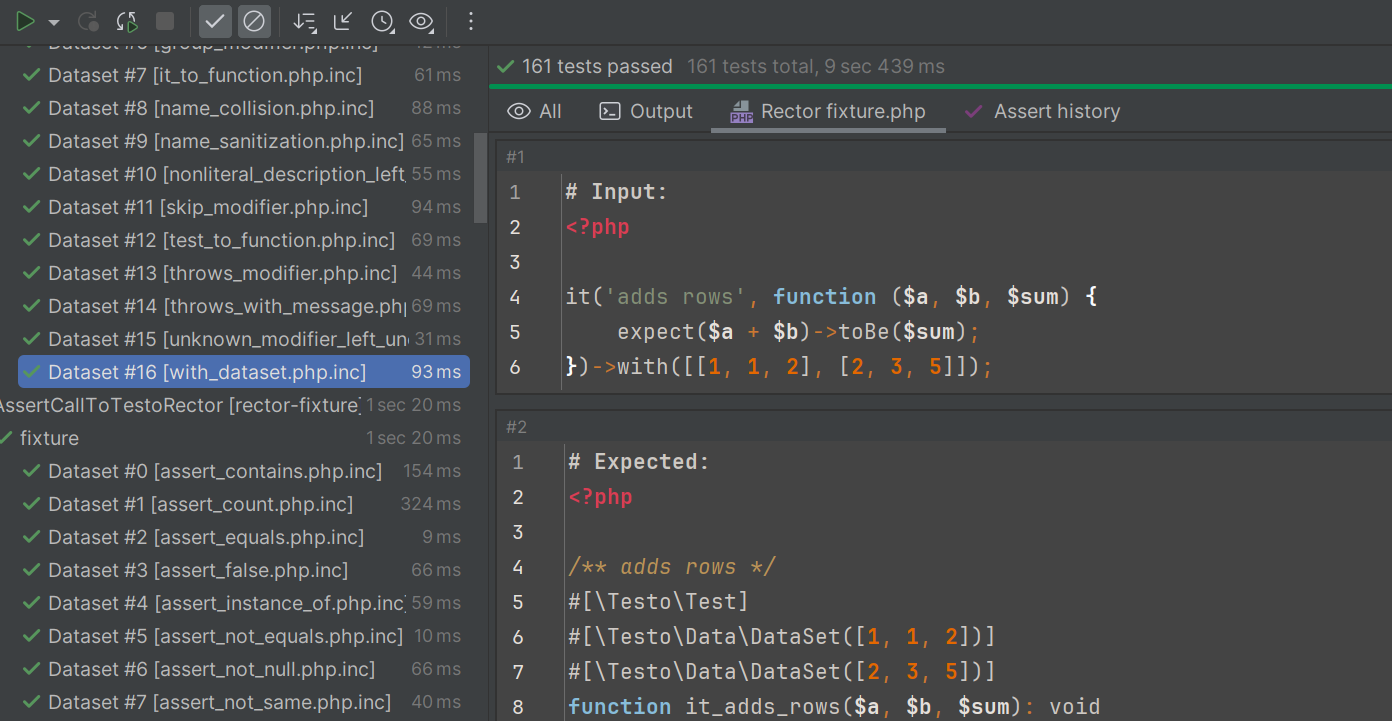Open the more actions vertical dots menu
This screenshot has height=721, width=1392.
tap(472, 21)
